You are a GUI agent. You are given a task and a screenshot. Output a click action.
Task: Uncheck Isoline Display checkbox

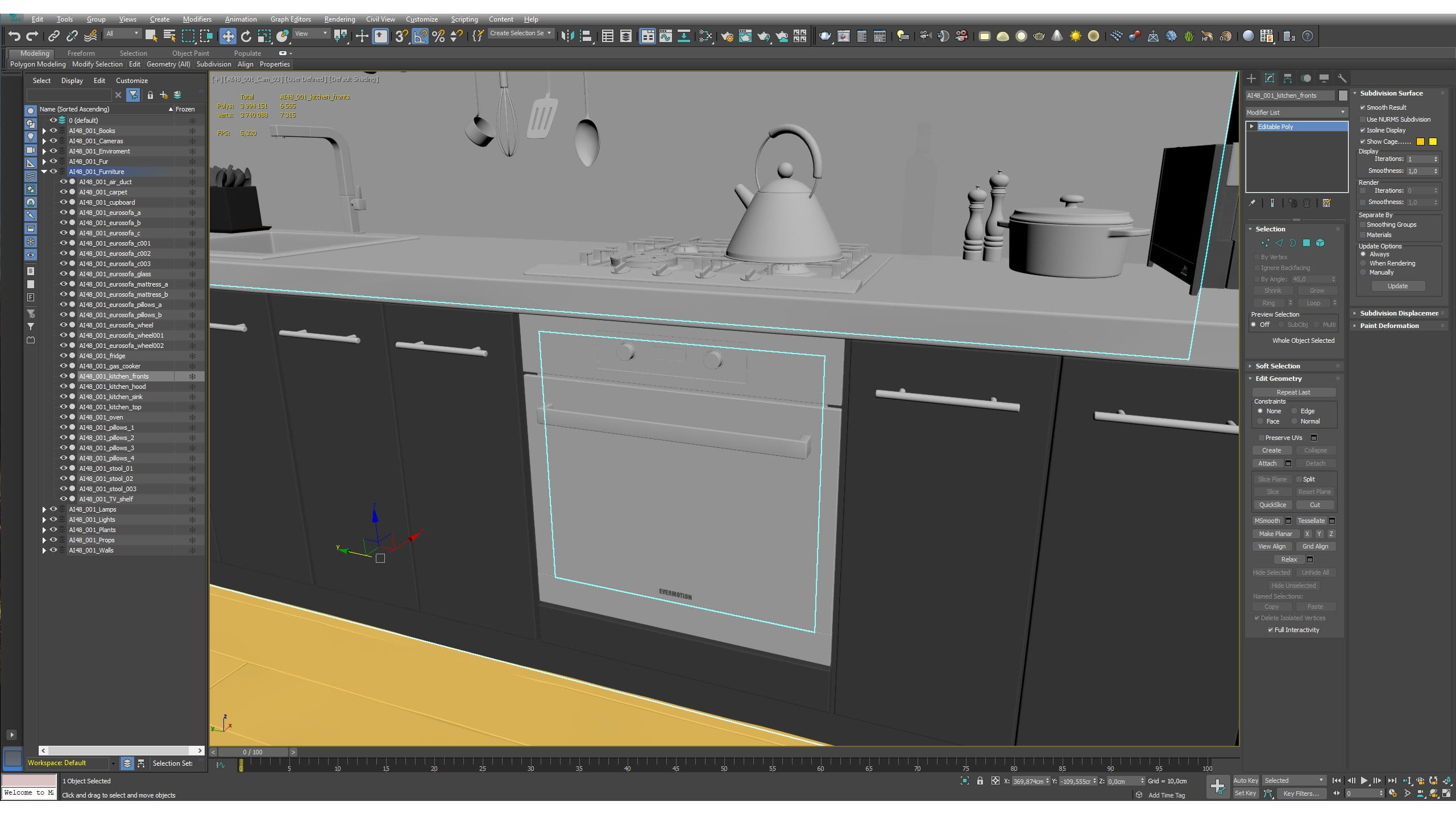[x=1363, y=130]
